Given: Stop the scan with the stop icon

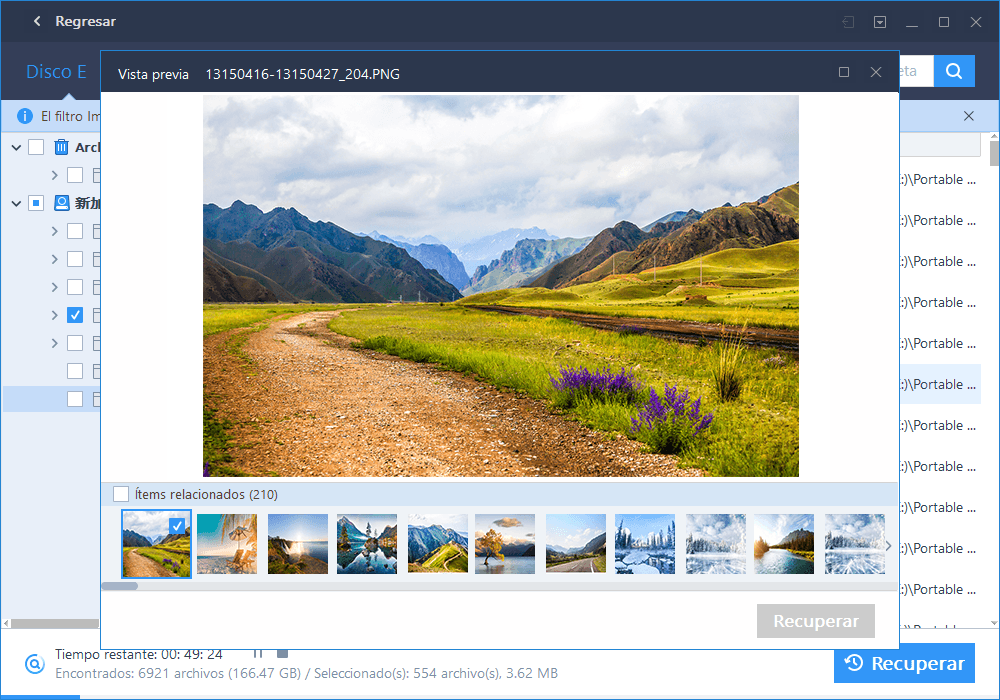Looking at the screenshot, I should tap(282, 654).
